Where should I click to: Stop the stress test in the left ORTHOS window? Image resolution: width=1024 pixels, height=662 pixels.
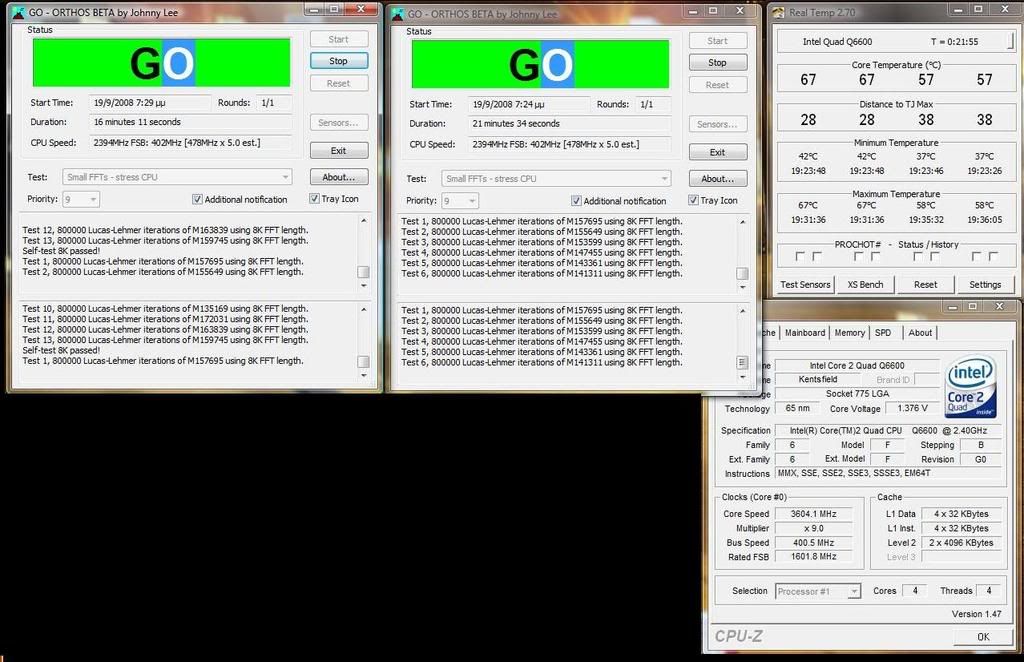click(338, 61)
